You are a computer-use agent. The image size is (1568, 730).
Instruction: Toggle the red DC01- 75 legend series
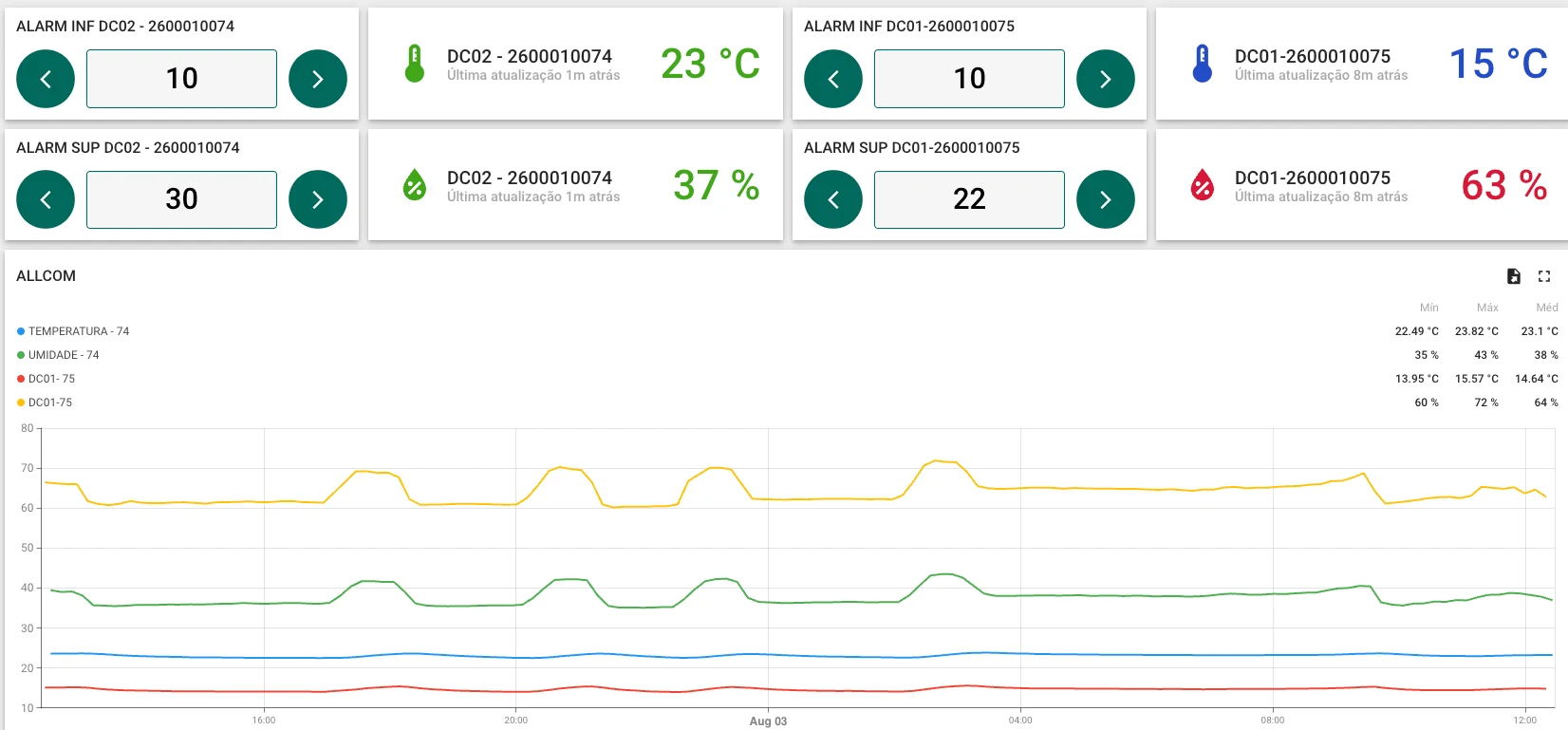point(51,379)
